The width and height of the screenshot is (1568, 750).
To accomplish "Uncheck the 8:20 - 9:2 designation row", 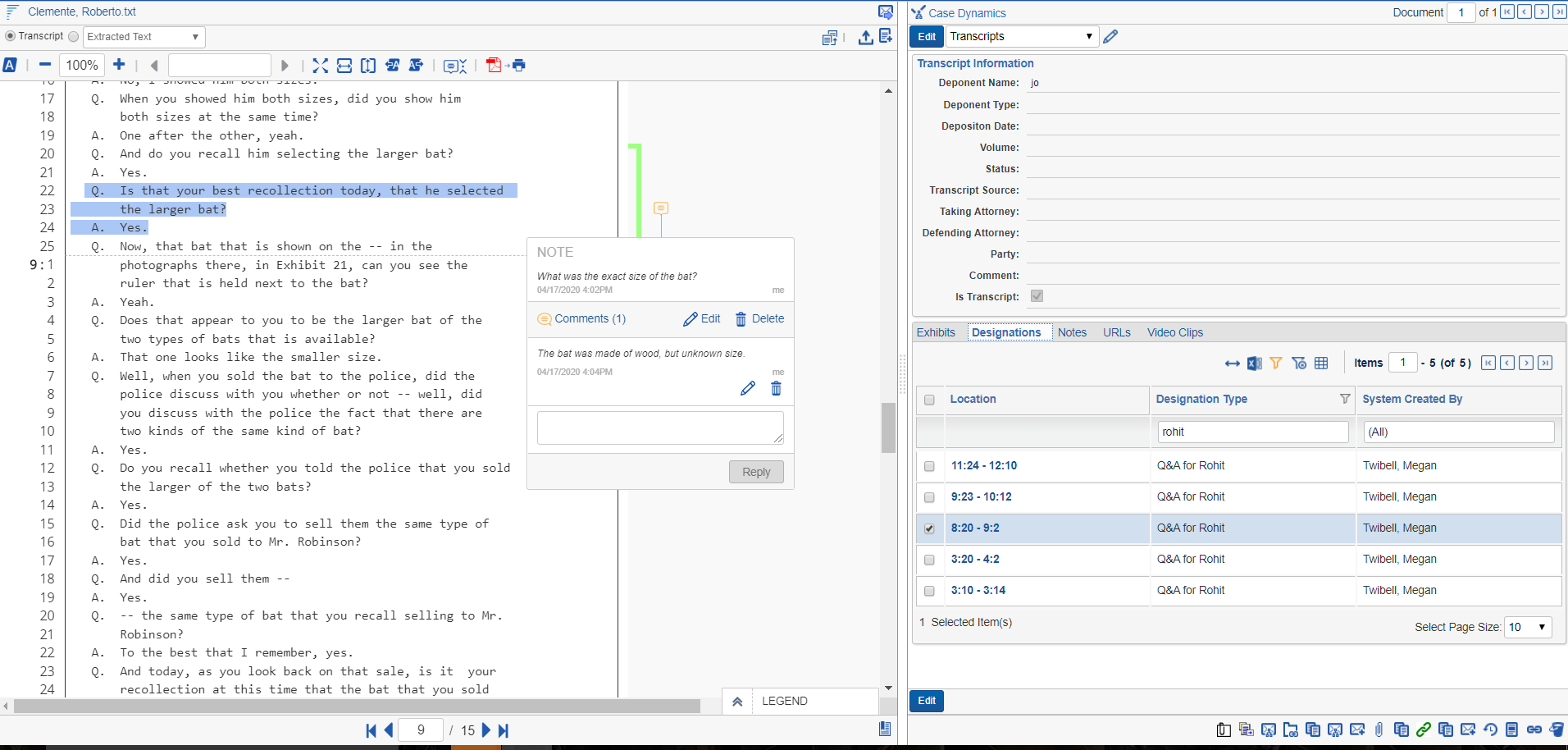I will click(x=929, y=528).
